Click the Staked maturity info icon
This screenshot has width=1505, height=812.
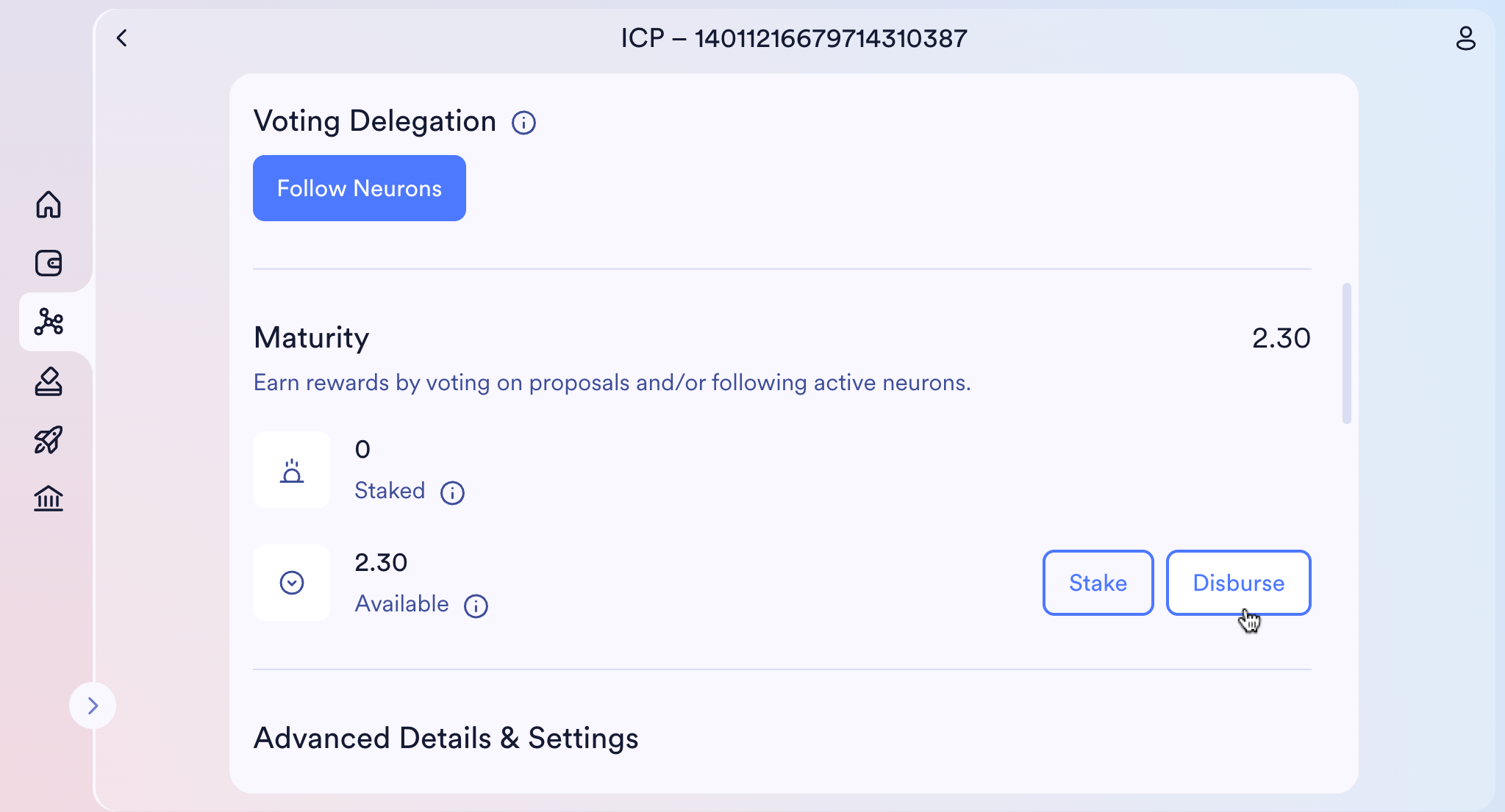(x=453, y=493)
